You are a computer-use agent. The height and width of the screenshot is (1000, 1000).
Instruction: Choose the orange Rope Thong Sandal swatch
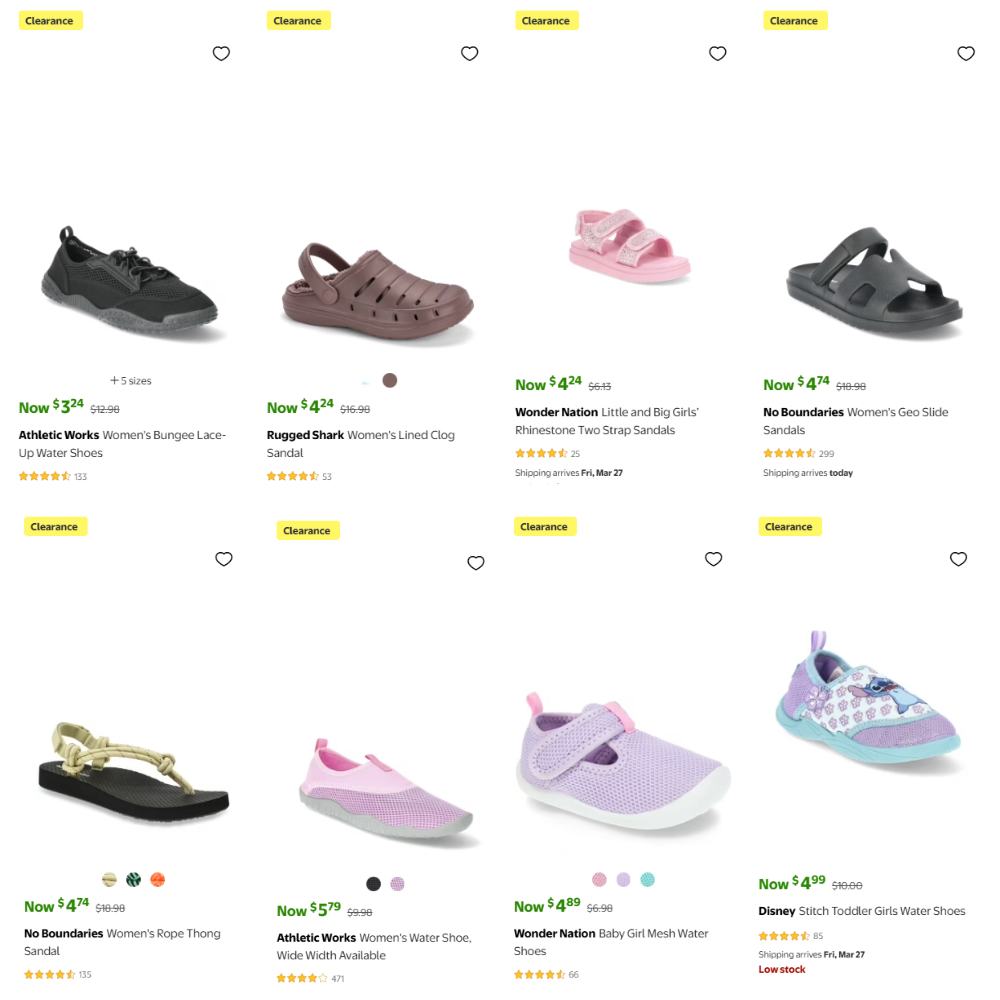[157, 880]
